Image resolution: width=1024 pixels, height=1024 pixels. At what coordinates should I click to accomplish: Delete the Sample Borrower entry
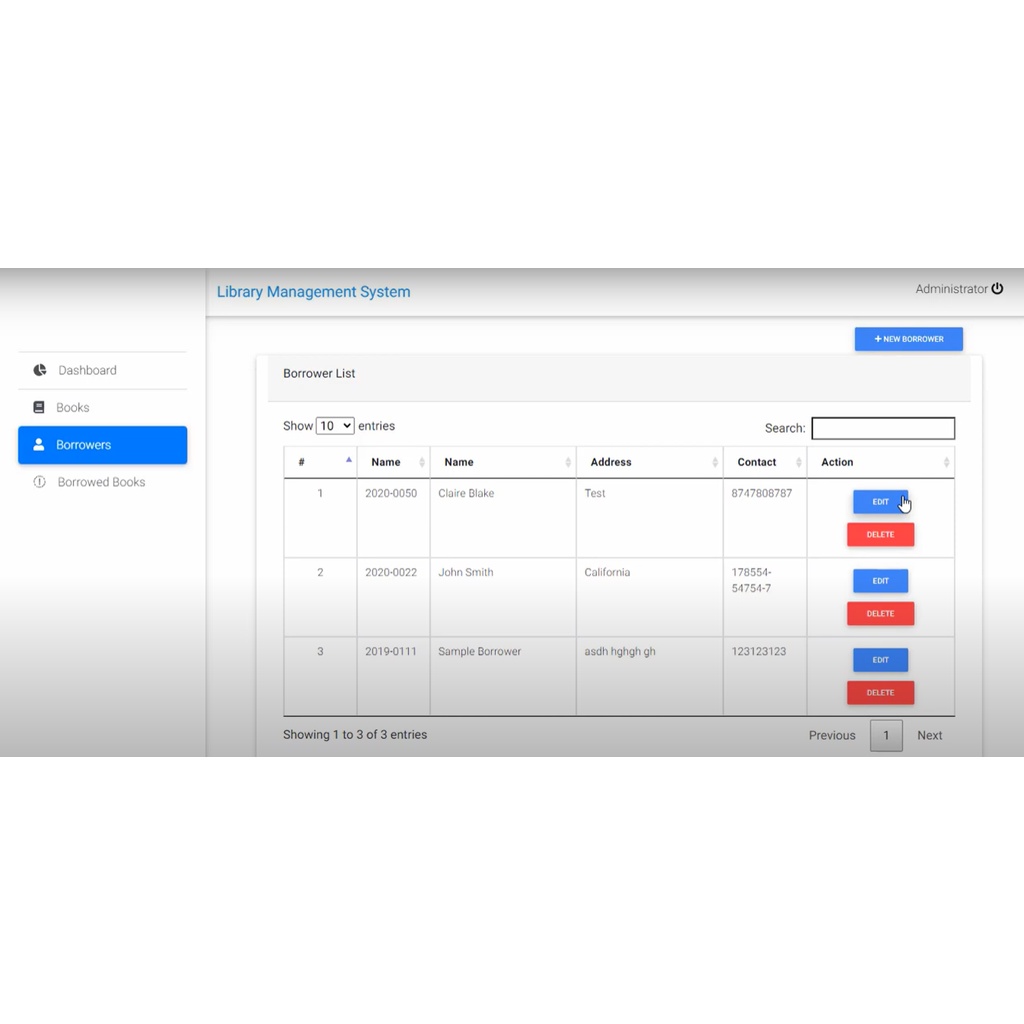pos(880,693)
